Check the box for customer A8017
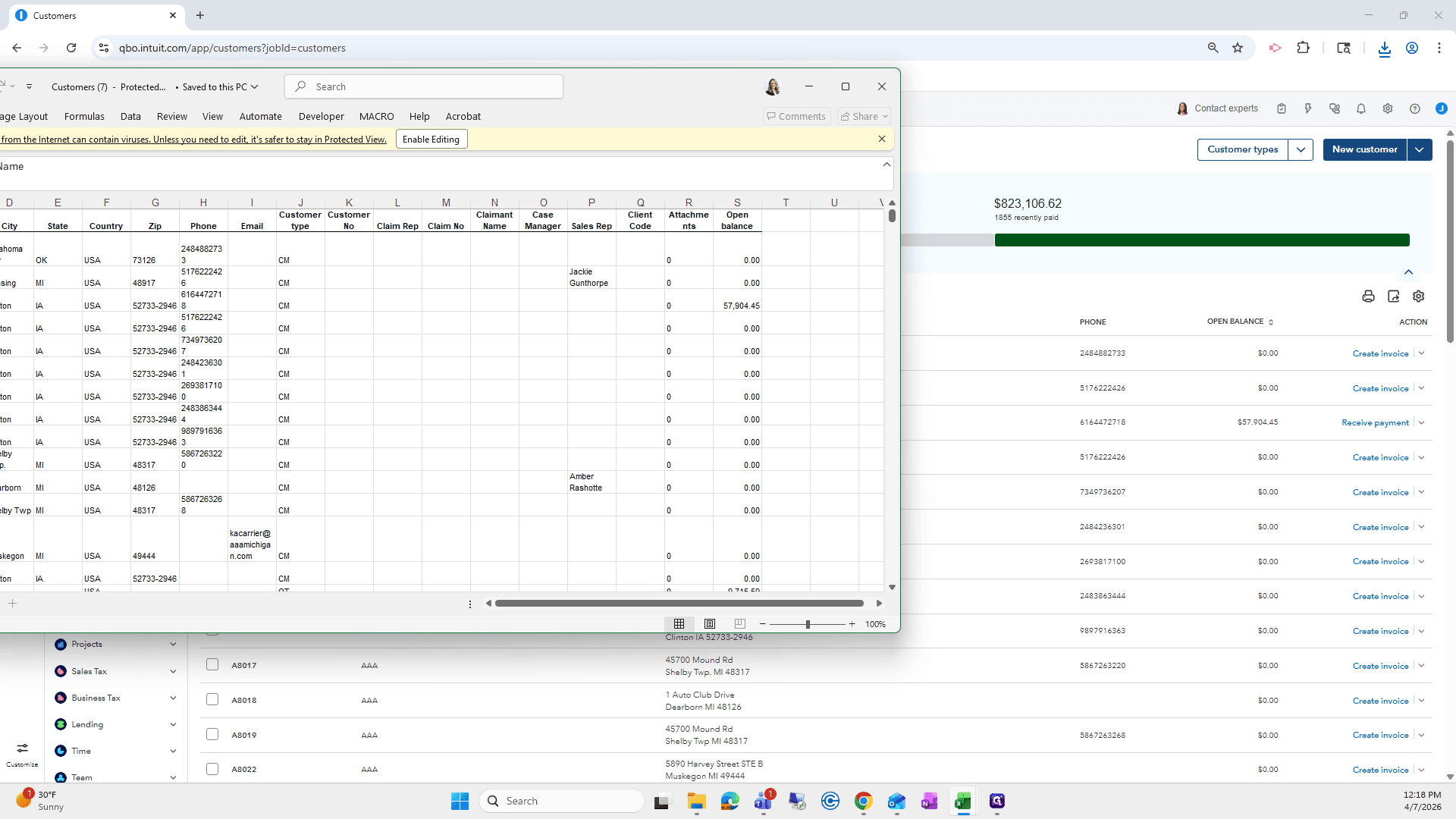Image resolution: width=1456 pixels, height=819 pixels. click(212, 665)
